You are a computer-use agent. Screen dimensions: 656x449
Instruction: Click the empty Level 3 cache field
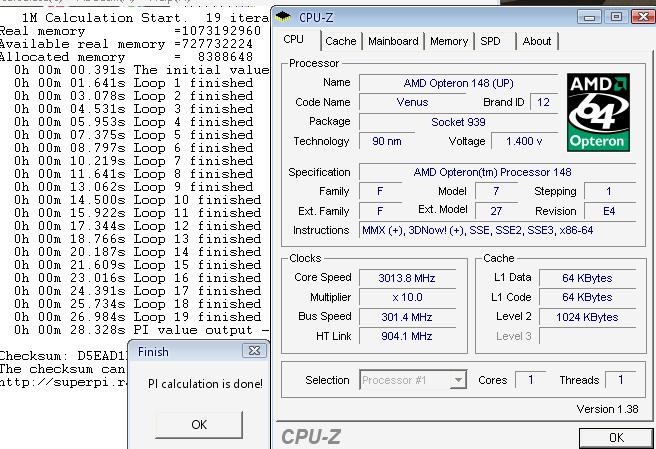587,336
